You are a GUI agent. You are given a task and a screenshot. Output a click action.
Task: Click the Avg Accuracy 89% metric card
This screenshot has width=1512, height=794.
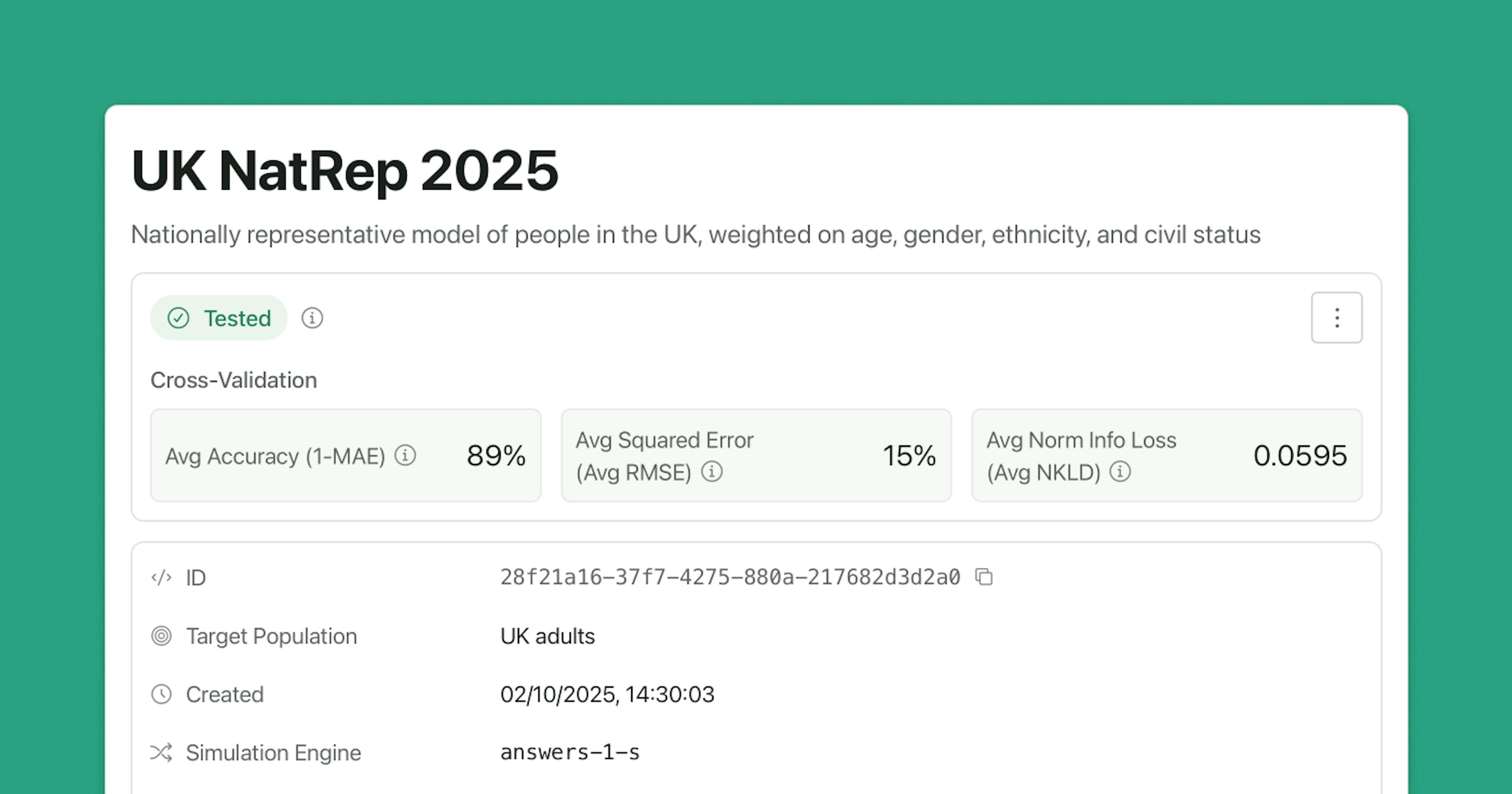click(345, 455)
